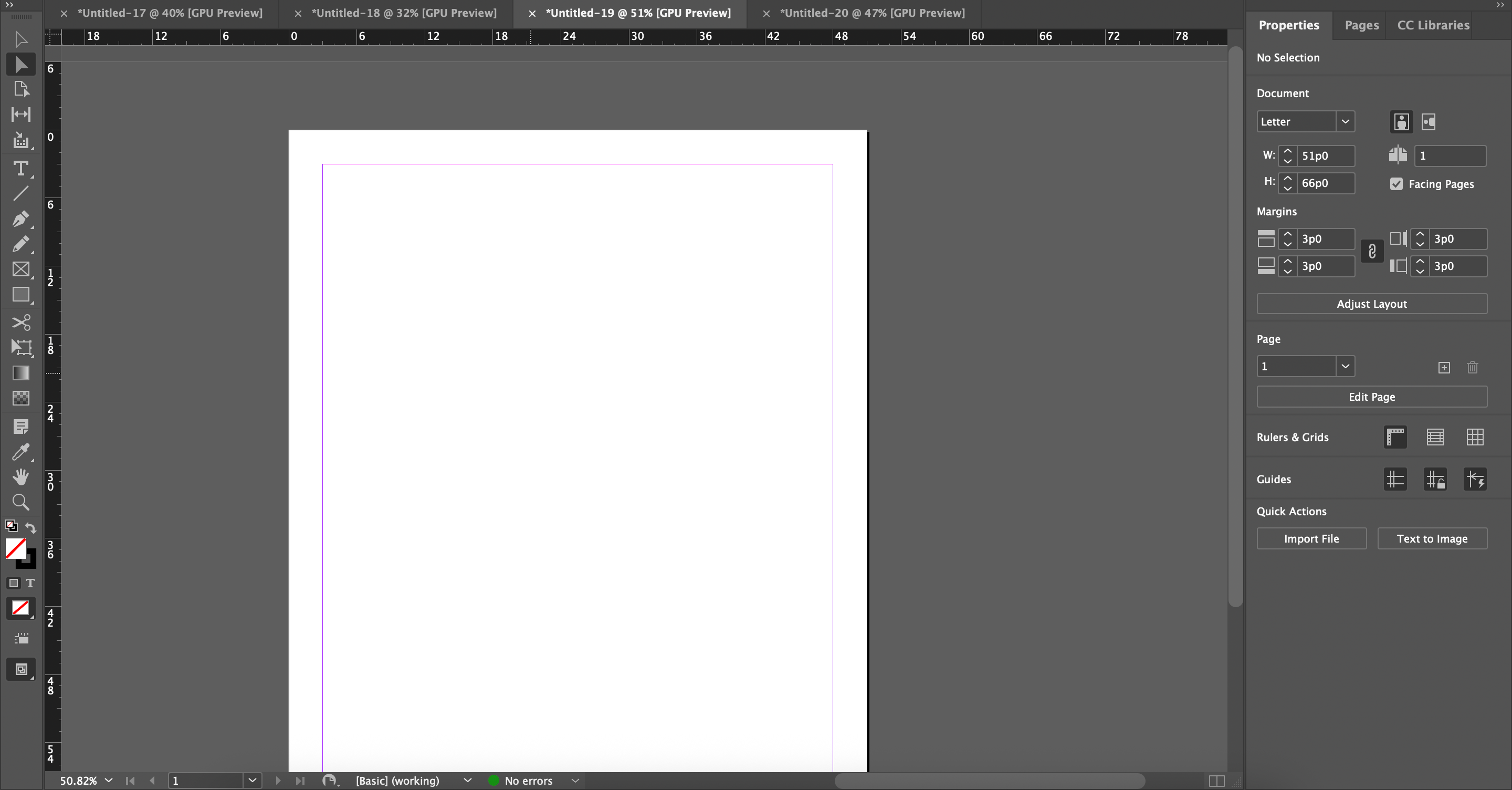Viewport: 1512px width, 790px height.
Task: Open the Letter page size dropdown
Action: tap(1345, 121)
